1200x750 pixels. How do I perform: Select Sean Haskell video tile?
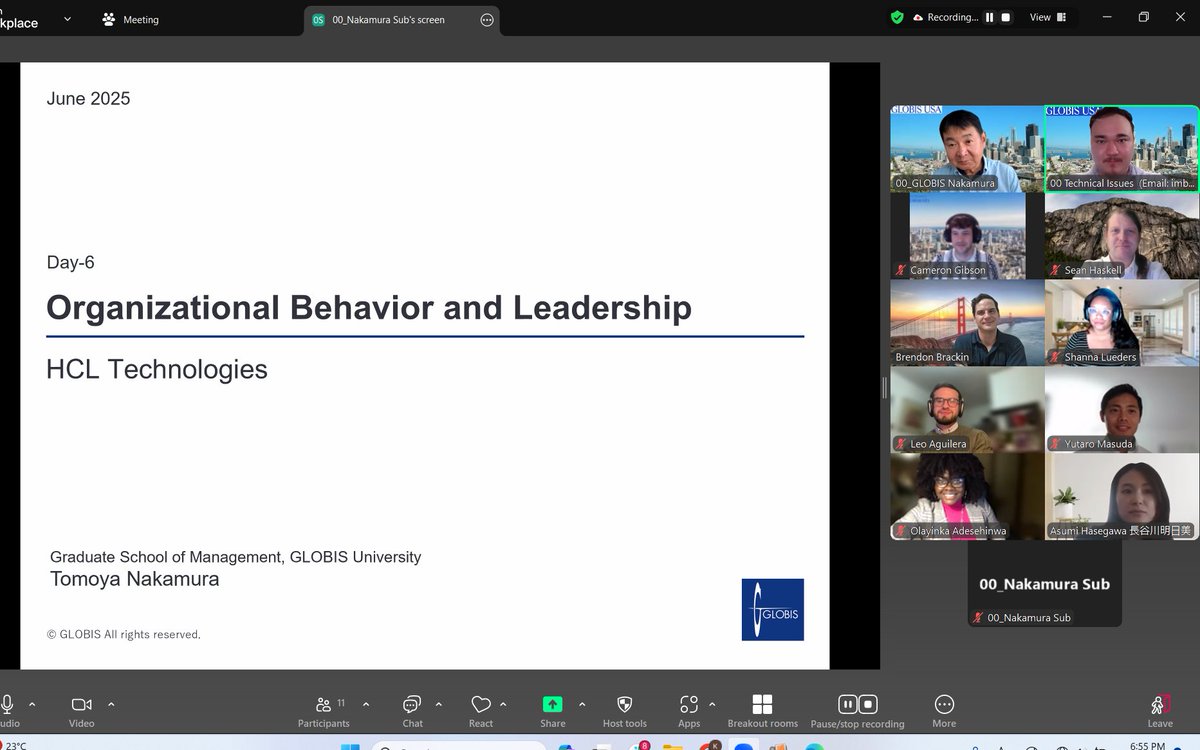[x=1121, y=235]
